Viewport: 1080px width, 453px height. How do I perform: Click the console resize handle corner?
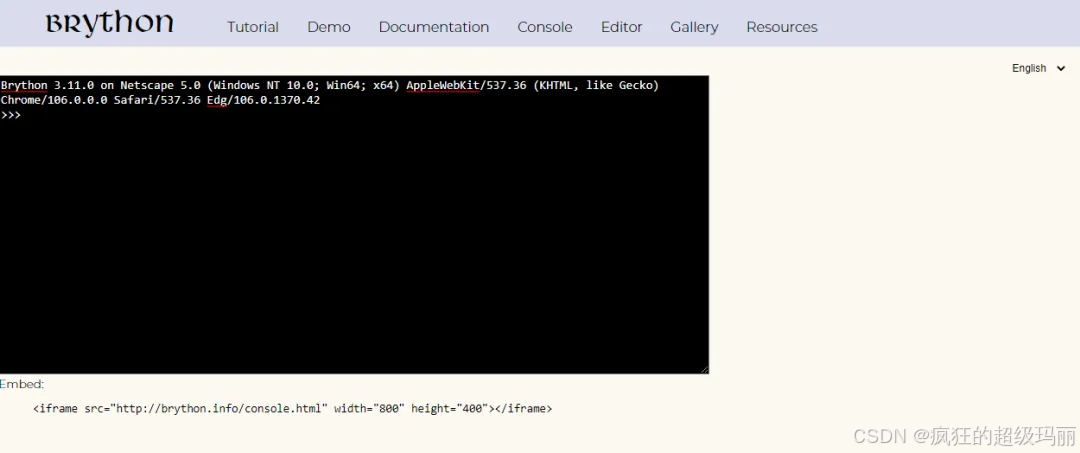(x=704, y=370)
